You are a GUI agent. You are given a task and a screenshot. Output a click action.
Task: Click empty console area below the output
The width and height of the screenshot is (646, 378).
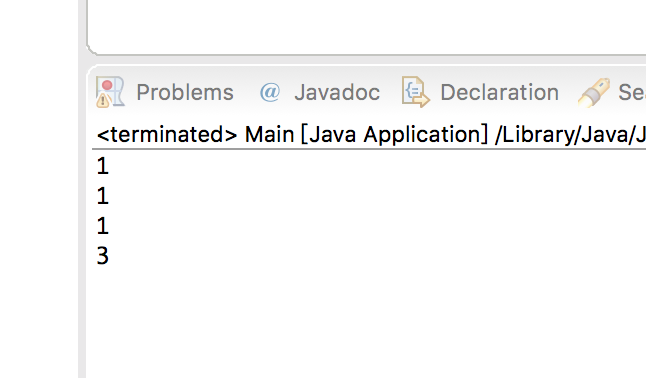367,324
